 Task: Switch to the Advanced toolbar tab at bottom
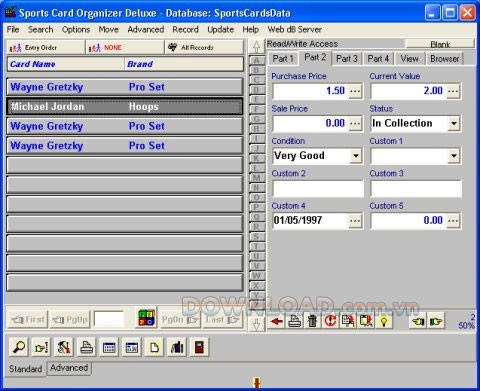(69, 368)
